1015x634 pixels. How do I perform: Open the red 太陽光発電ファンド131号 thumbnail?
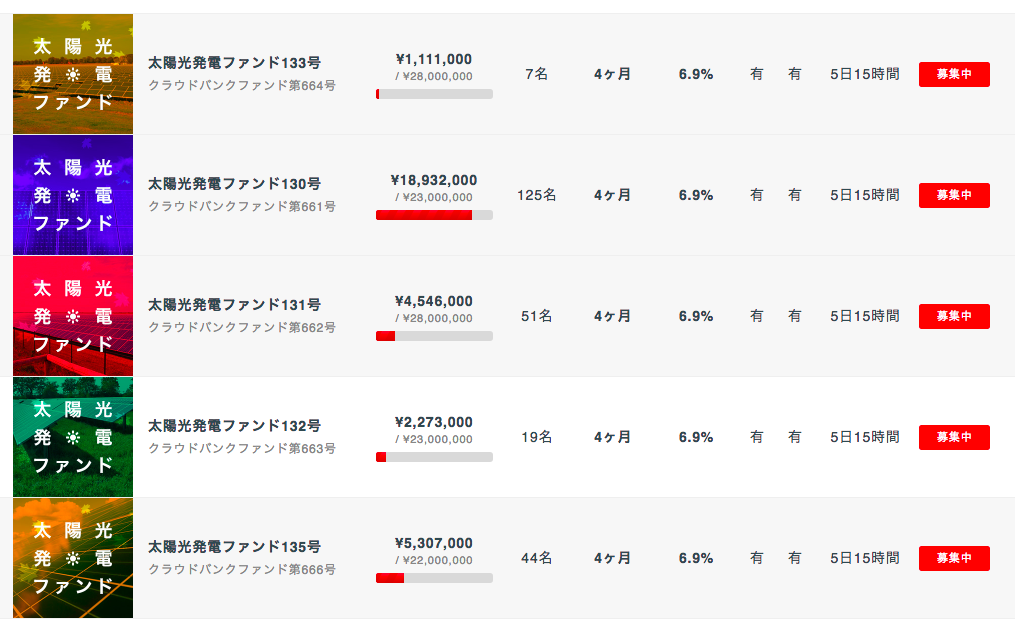pyautogui.click(x=73, y=316)
